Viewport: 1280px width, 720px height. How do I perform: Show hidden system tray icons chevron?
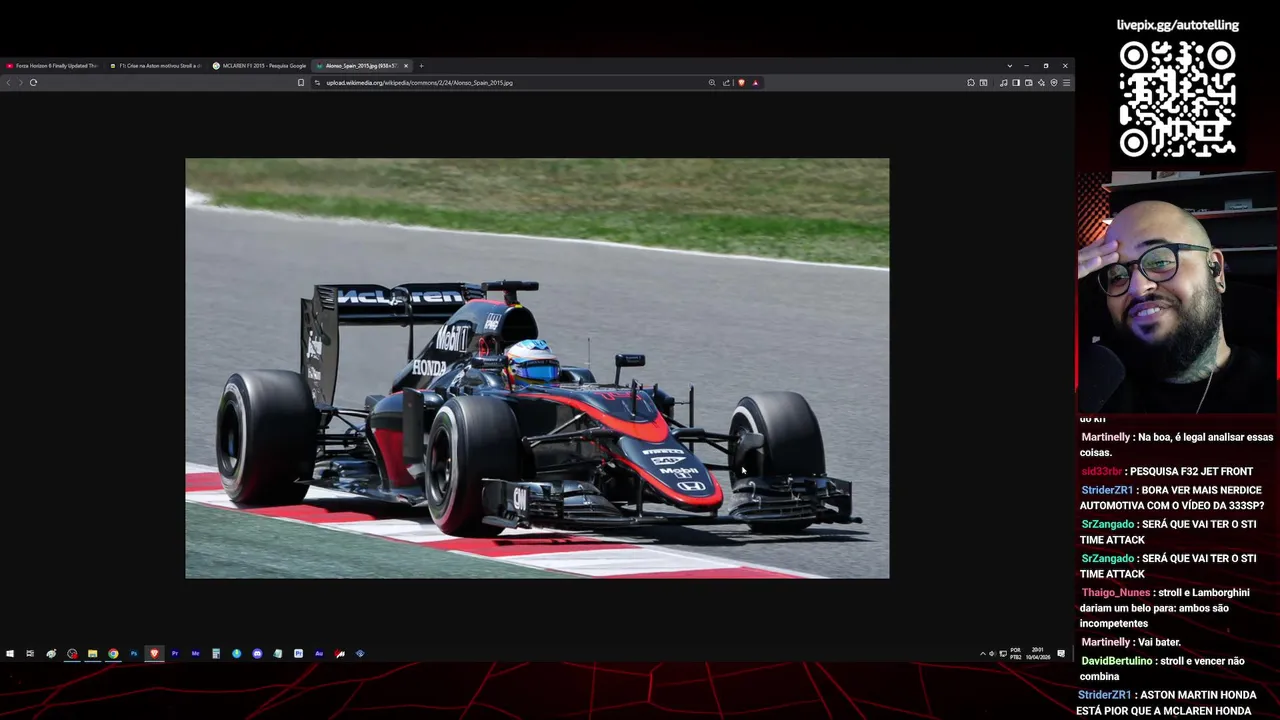pyautogui.click(x=982, y=653)
